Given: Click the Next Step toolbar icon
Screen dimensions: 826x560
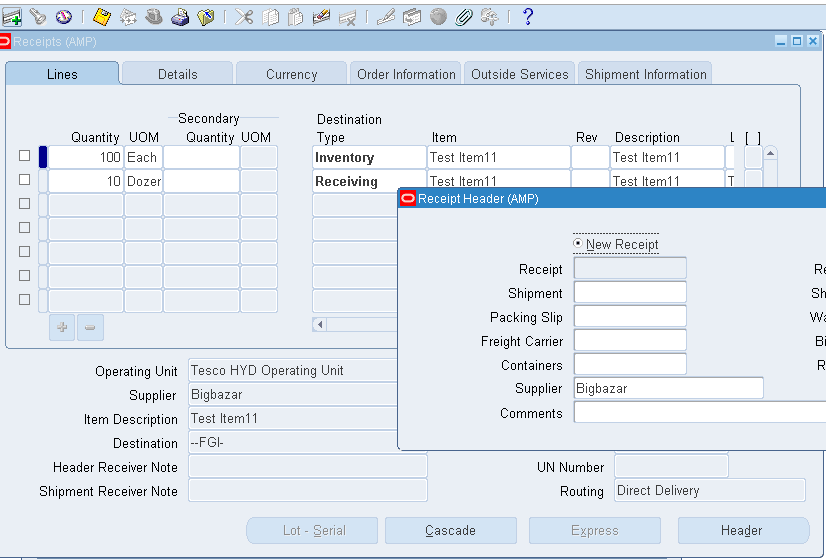Looking at the screenshot, I should pos(128,17).
